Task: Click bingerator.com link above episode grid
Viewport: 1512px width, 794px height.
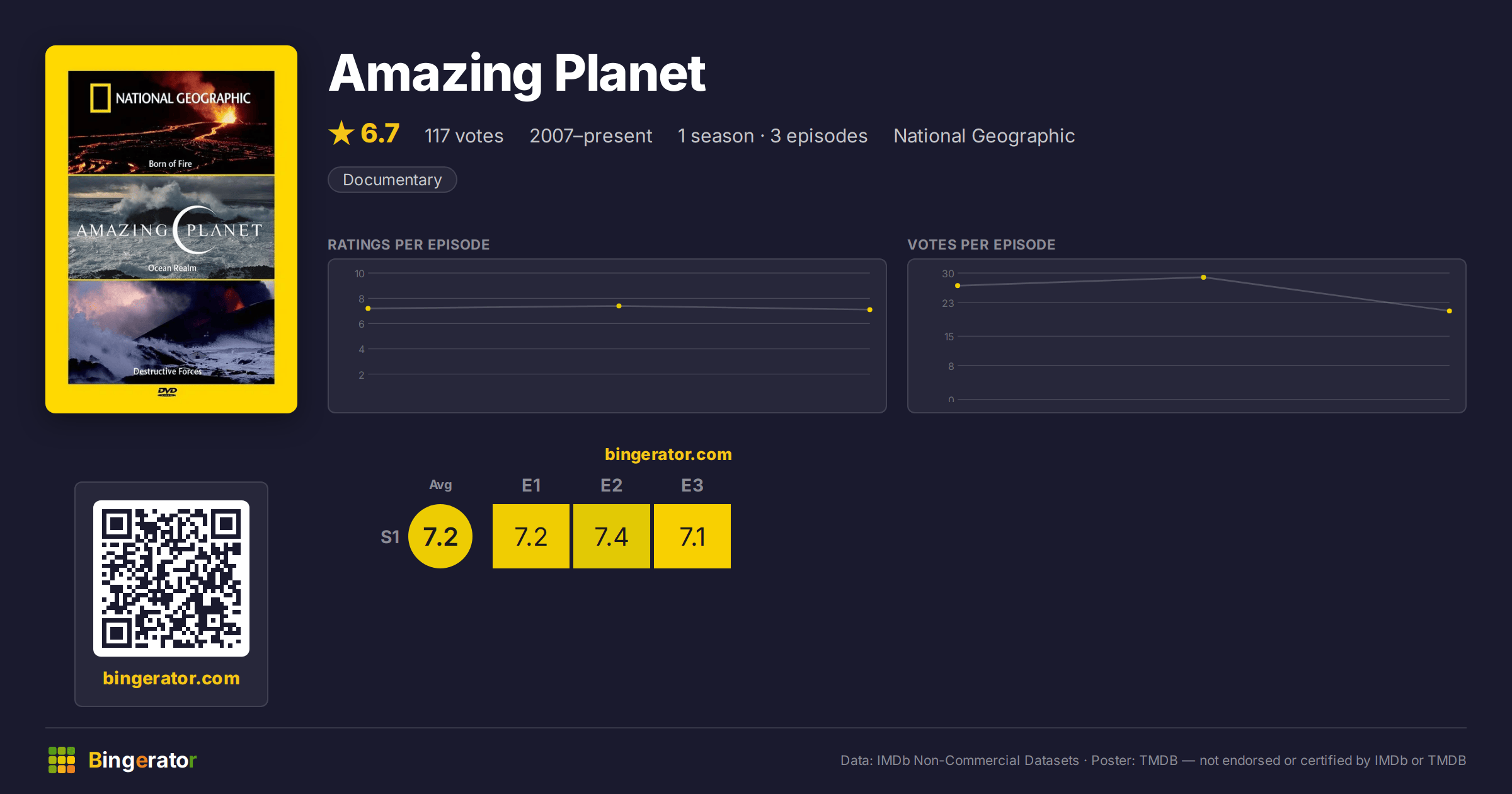Action: pos(668,454)
